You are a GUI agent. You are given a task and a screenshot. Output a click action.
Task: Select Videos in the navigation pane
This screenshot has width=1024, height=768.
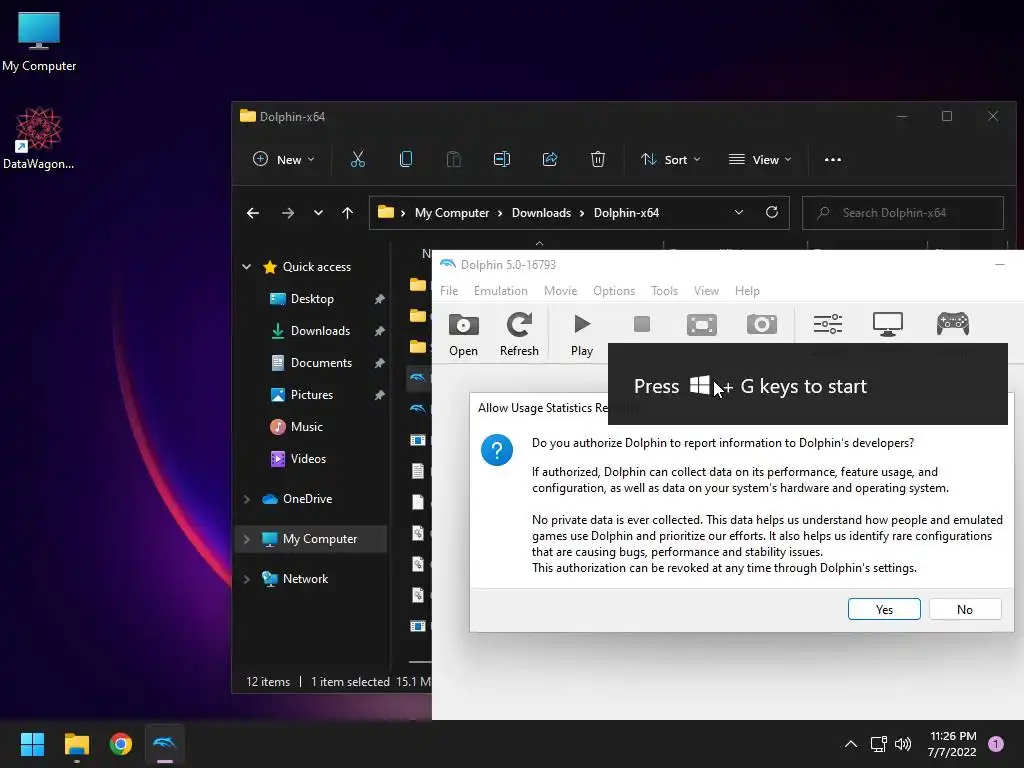[308, 458]
